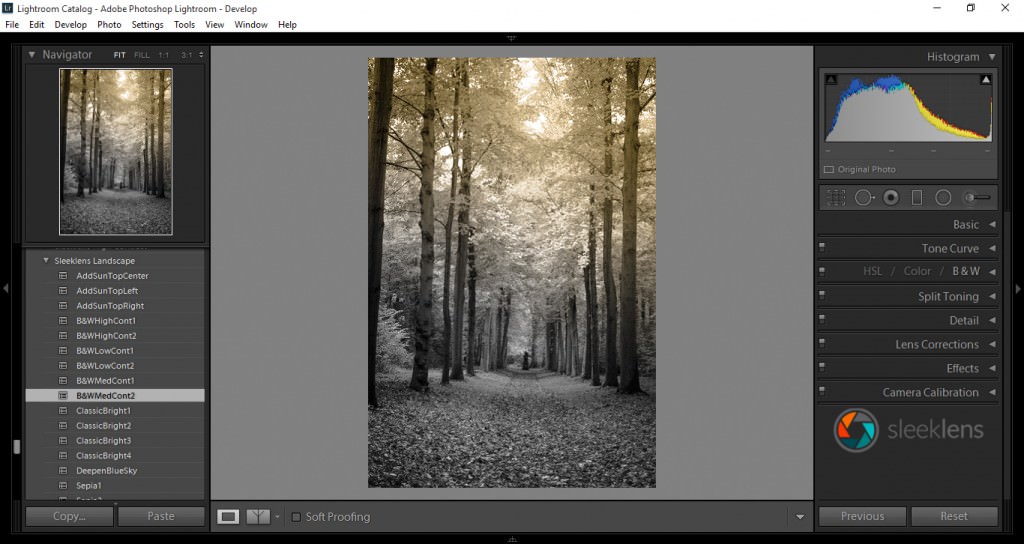Click the Paste button
The image size is (1024, 544).
pyautogui.click(x=161, y=516)
